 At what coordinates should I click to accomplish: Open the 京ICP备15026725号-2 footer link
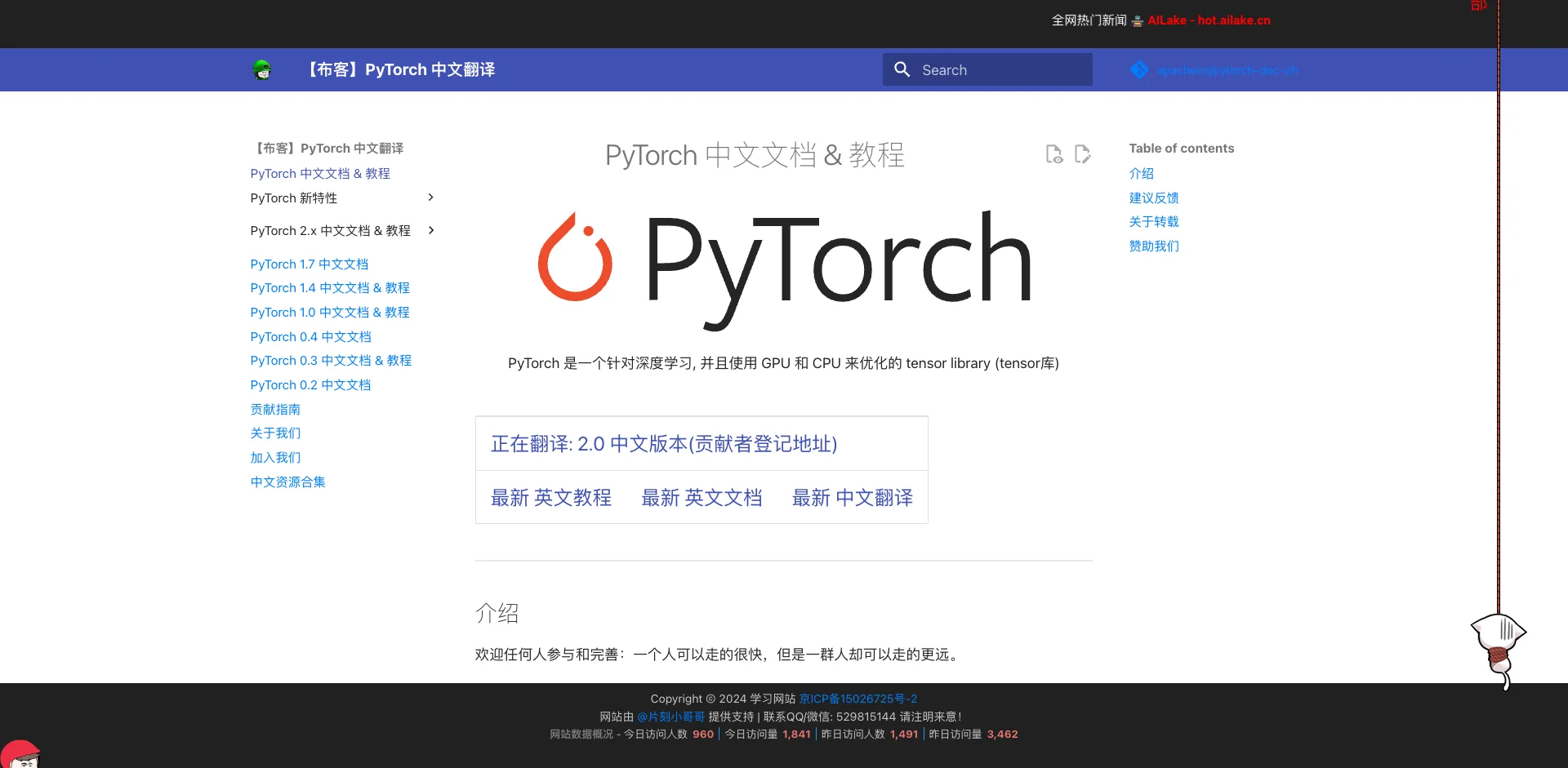tap(858, 699)
